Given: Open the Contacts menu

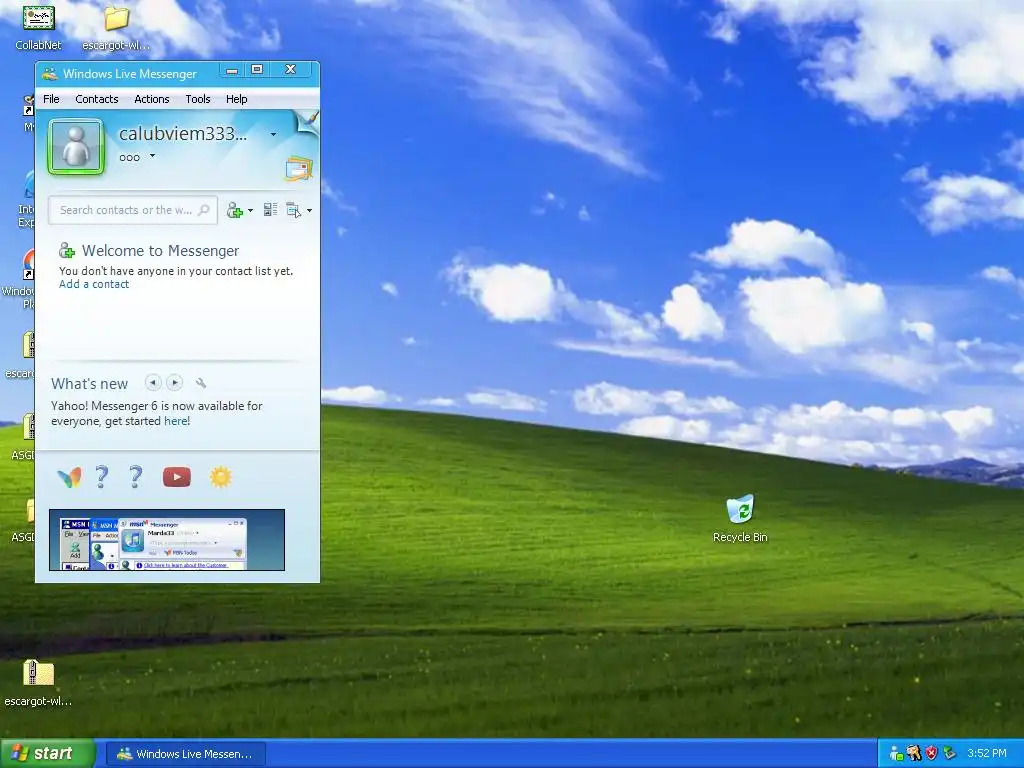Looking at the screenshot, I should pos(97,99).
